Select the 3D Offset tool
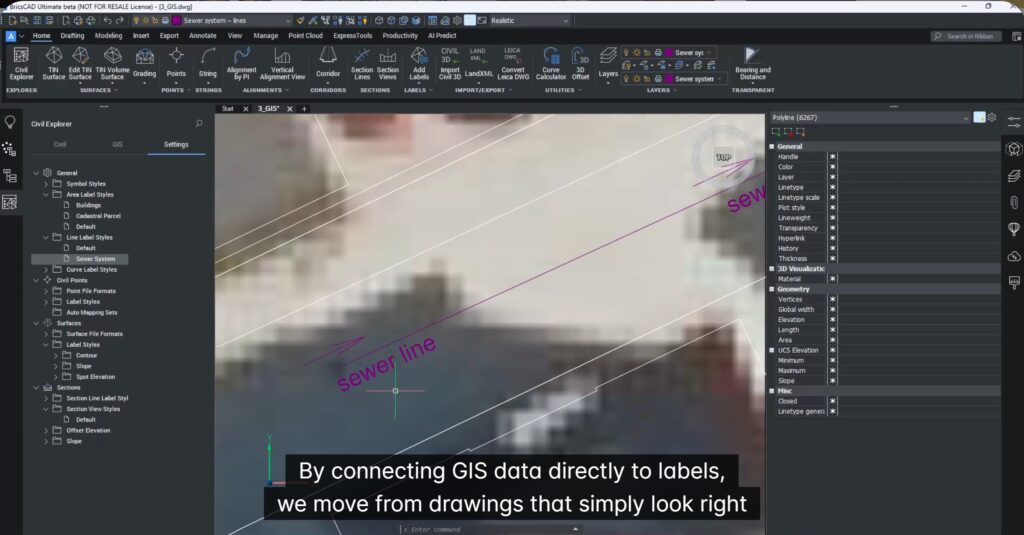The width and height of the screenshot is (1024, 535). (580, 63)
